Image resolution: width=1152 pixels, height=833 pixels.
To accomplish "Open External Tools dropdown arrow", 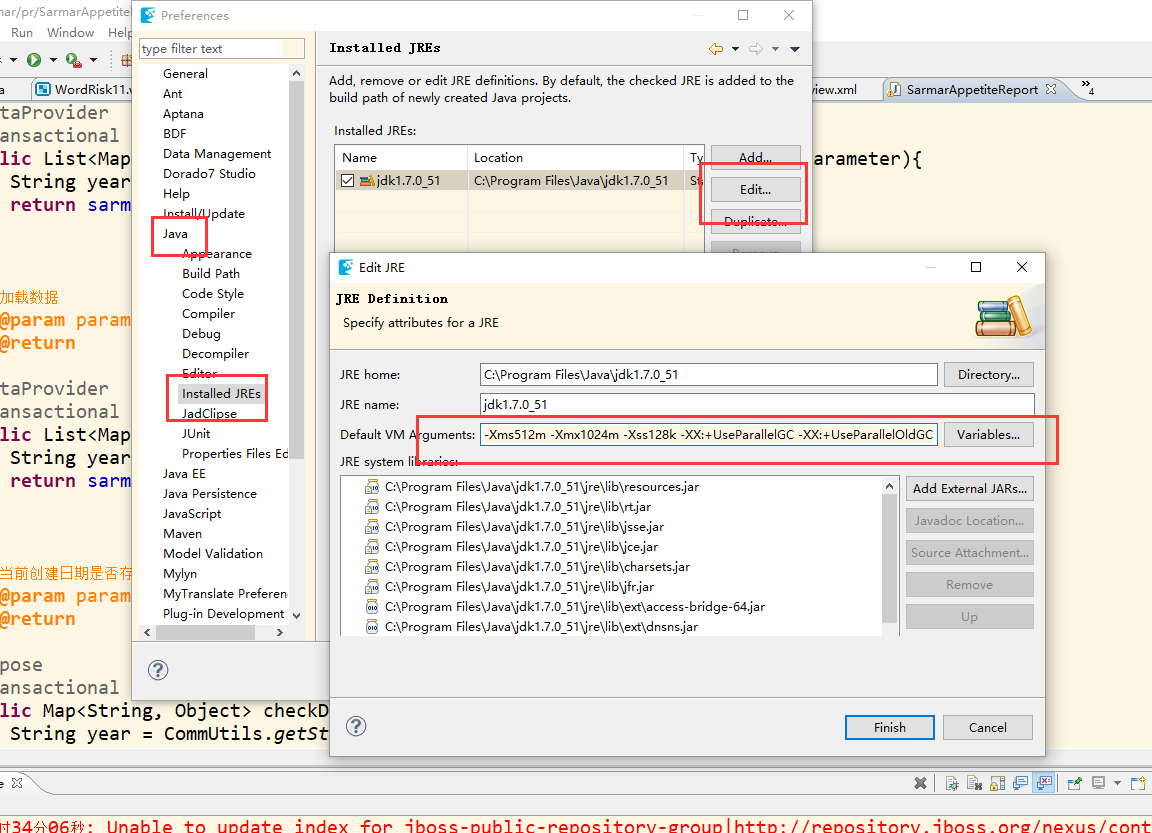I will point(93,60).
